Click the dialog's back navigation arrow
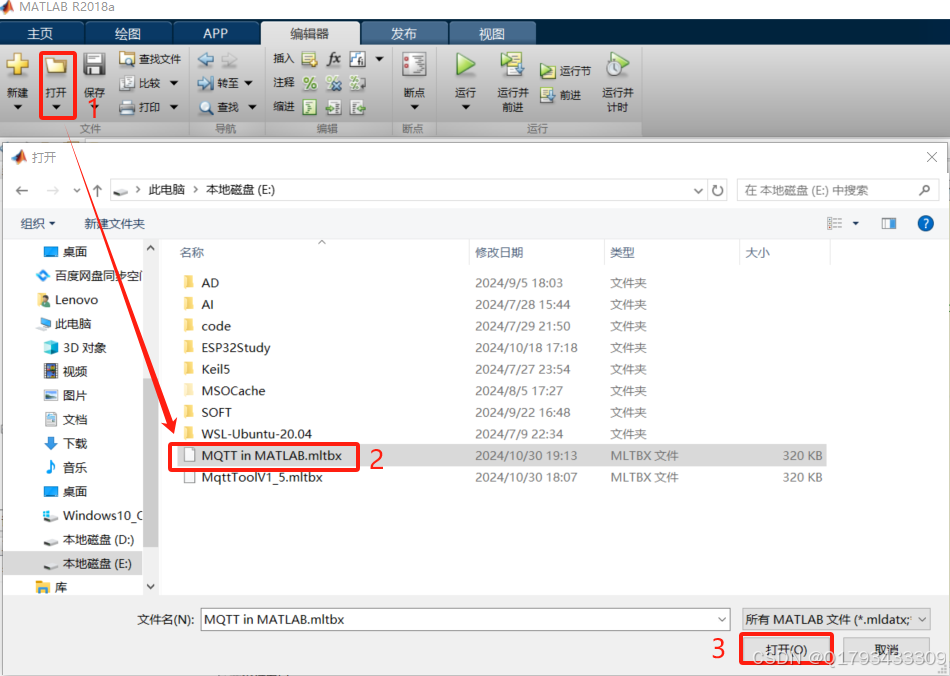The height and width of the screenshot is (676, 950). [x=22, y=190]
